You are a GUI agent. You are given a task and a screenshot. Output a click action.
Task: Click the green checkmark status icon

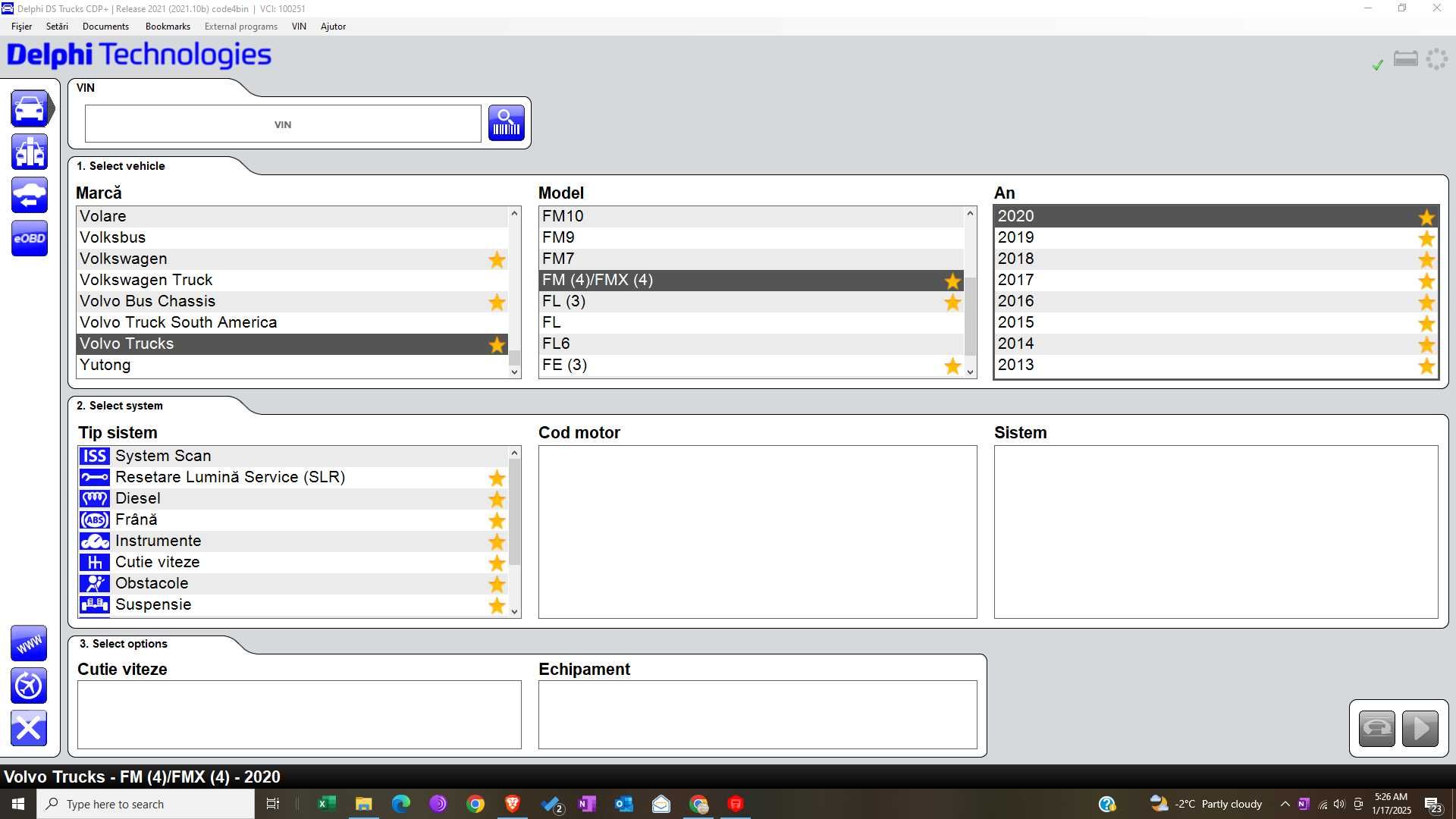point(1378,65)
